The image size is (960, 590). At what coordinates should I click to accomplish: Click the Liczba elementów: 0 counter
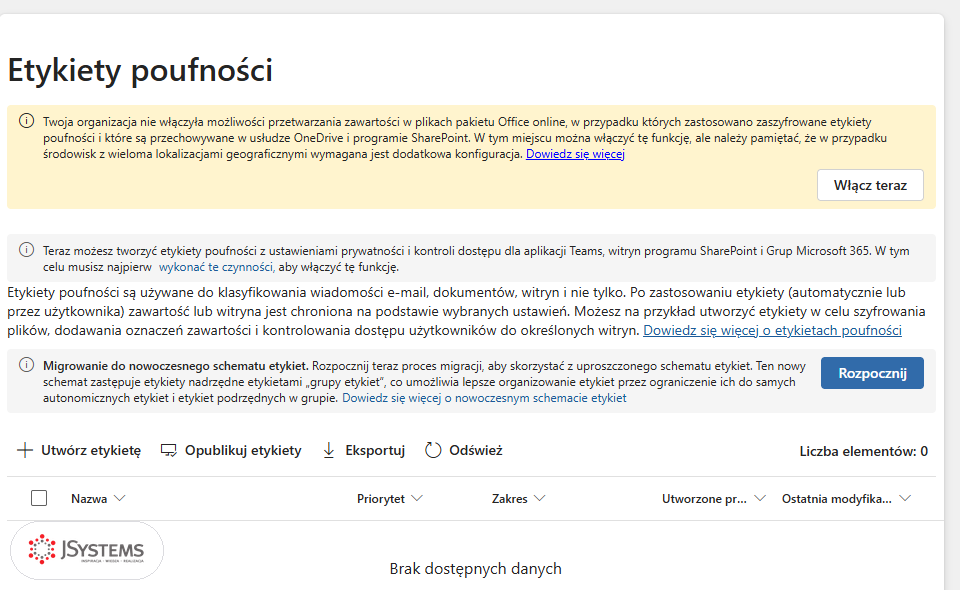(x=863, y=451)
